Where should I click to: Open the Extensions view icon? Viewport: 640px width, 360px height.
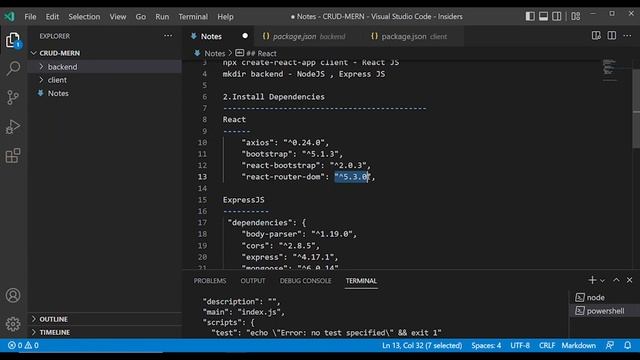(x=13, y=156)
